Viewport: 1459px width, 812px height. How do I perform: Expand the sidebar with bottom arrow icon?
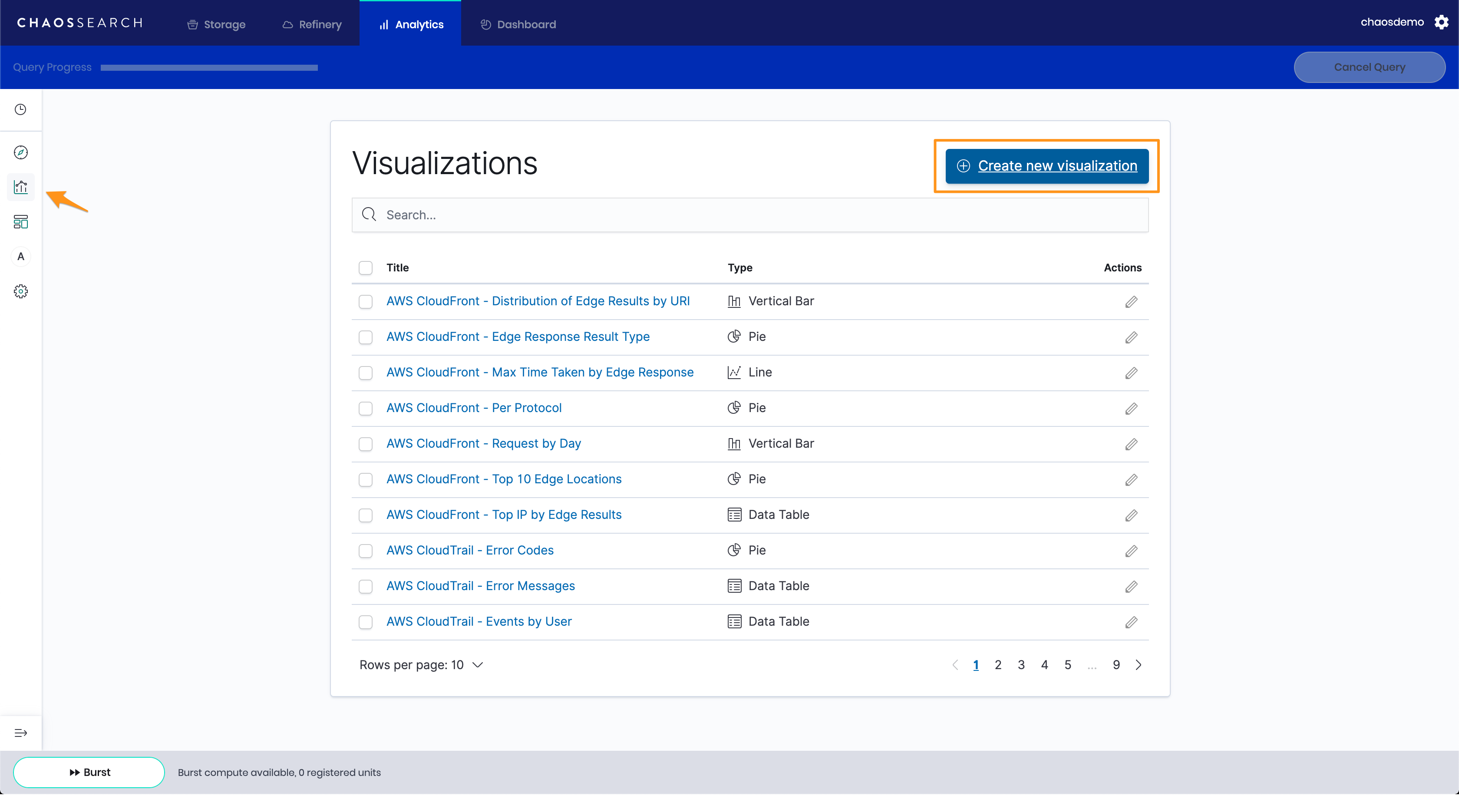tap(20, 733)
